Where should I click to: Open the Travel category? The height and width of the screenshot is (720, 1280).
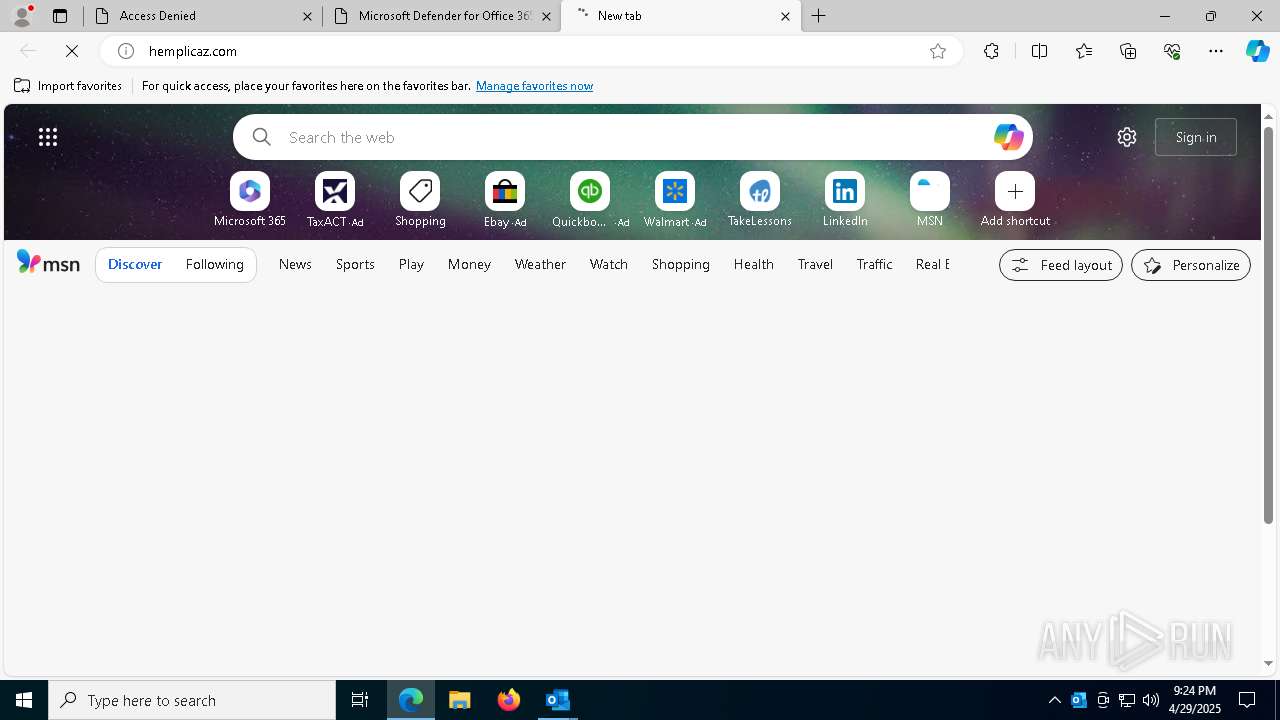click(x=815, y=264)
